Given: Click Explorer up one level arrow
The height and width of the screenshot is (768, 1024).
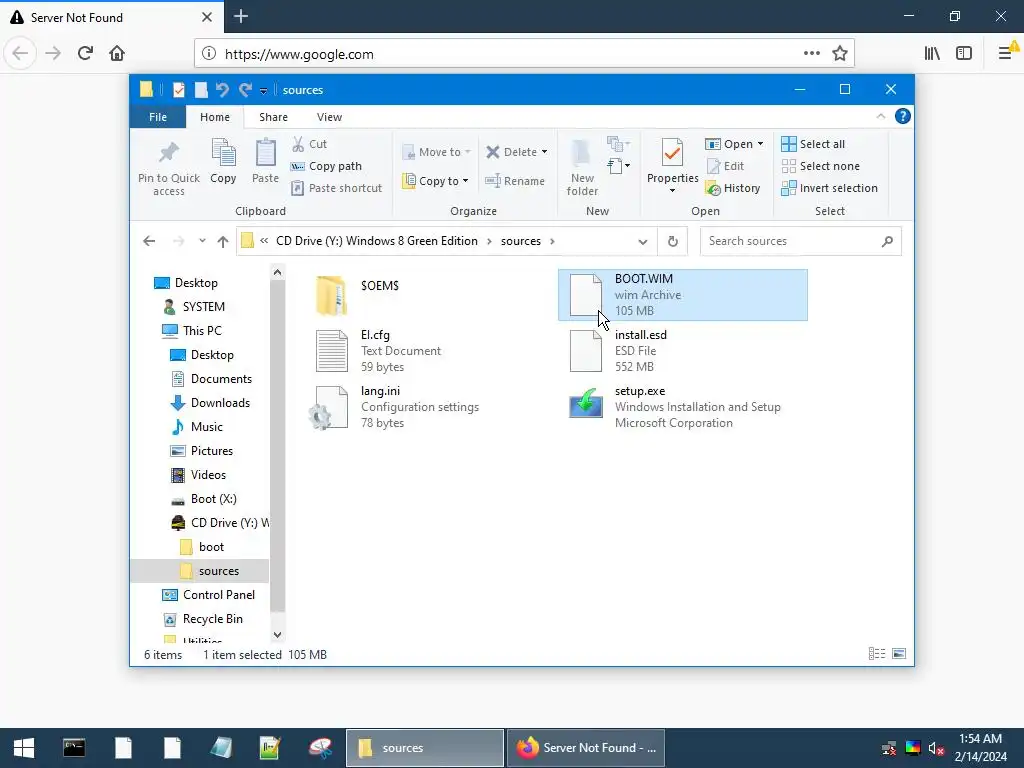Looking at the screenshot, I should 223,242.
